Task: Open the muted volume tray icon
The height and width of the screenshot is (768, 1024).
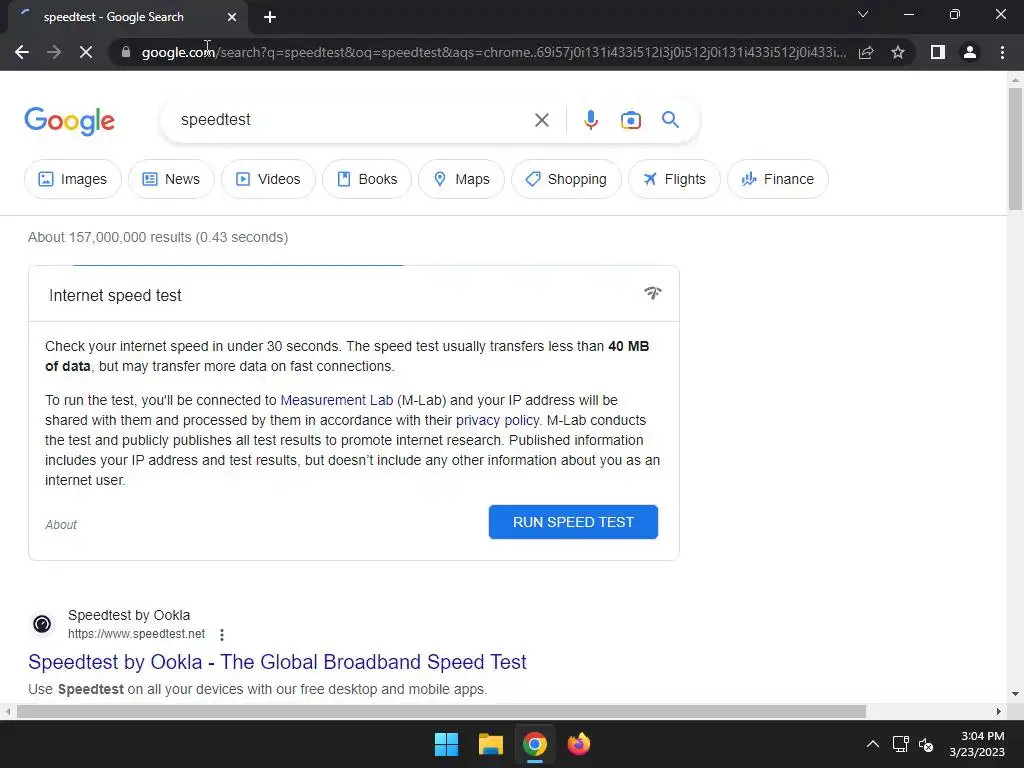Action: point(926,744)
